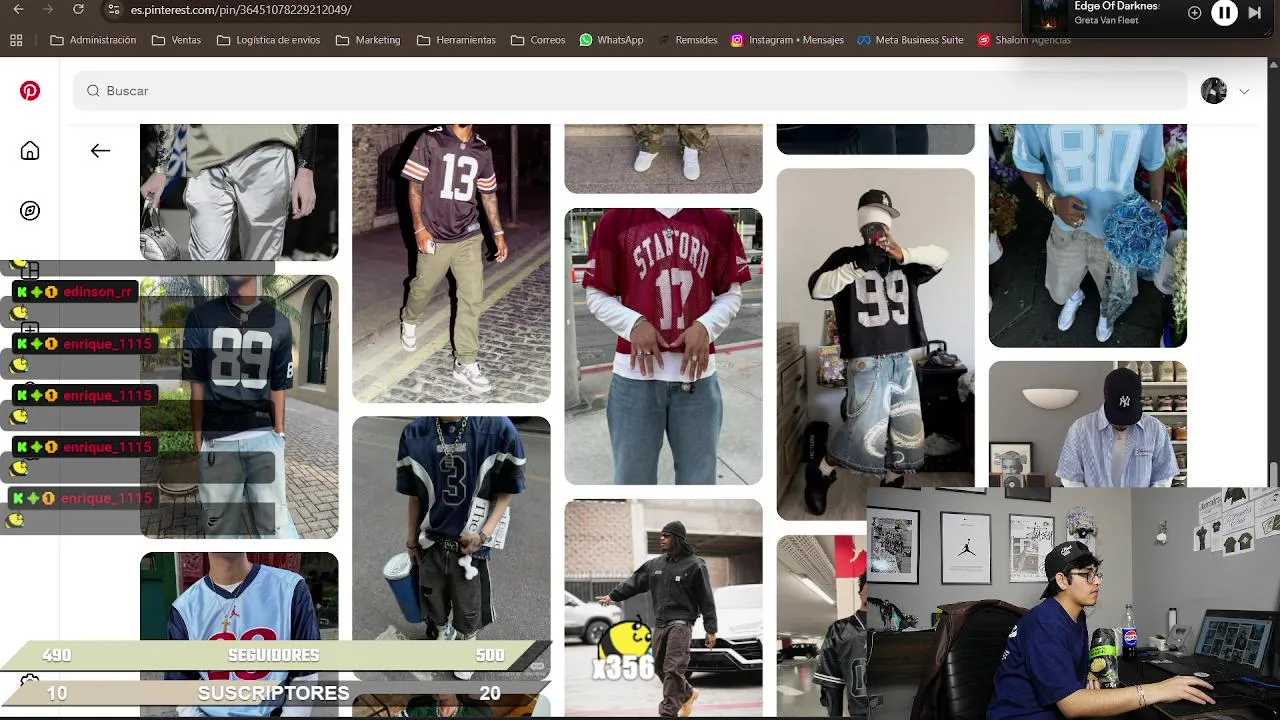Open the Marketing bookmark folder
Screen dimensions: 1280x720
point(368,40)
